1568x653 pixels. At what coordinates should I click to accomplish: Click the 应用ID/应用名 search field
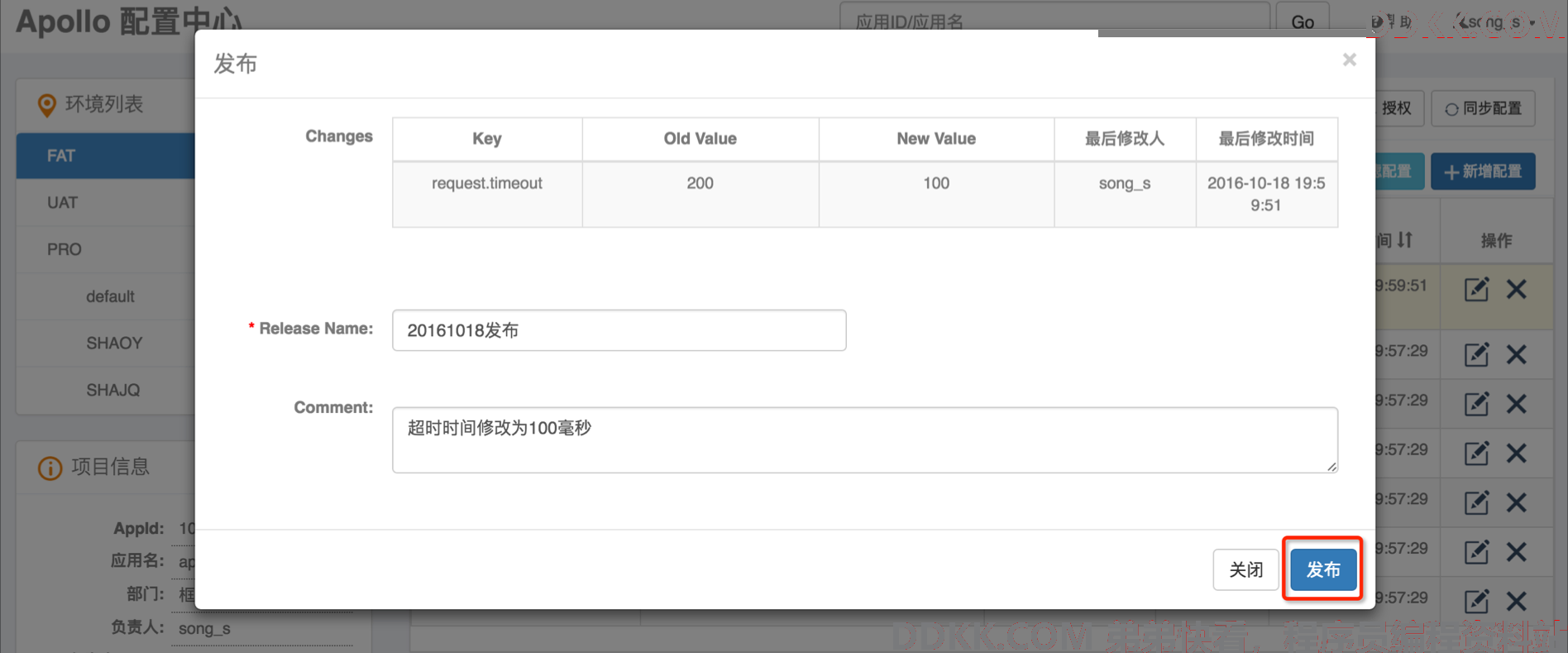[x=1054, y=22]
